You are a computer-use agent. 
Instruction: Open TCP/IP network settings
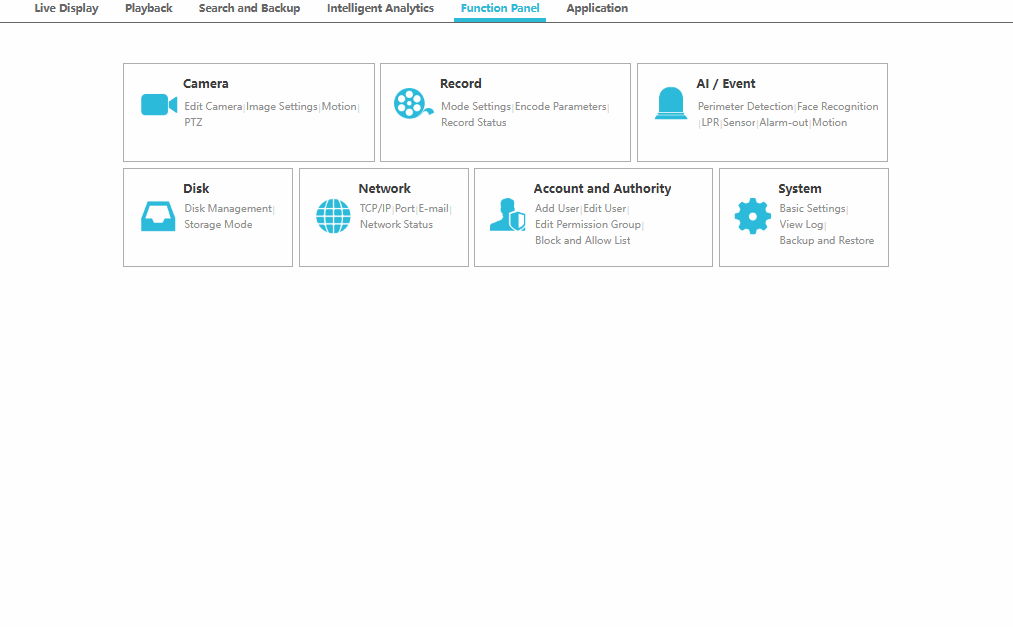click(x=375, y=209)
